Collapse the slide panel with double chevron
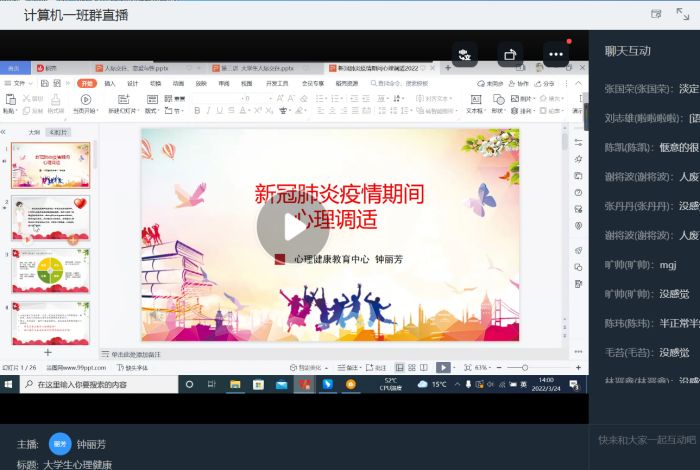This screenshot has height=470, width=700. pyautogui.click(x=3, y=132)
